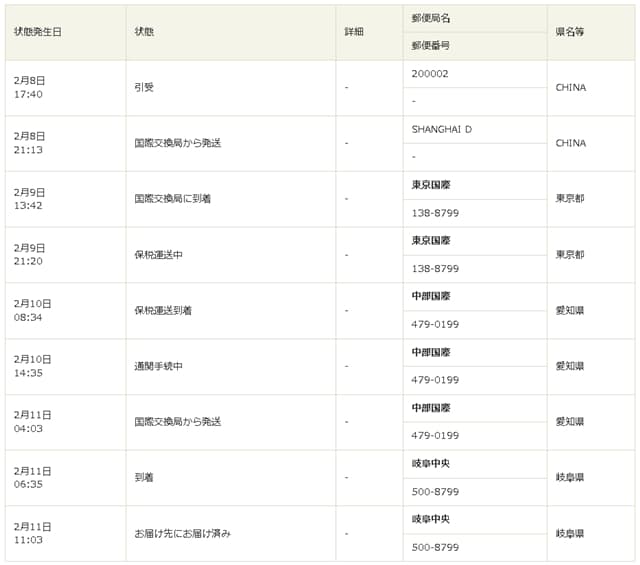Select the 2月9日 13:42 date cell

coord(66,199)
